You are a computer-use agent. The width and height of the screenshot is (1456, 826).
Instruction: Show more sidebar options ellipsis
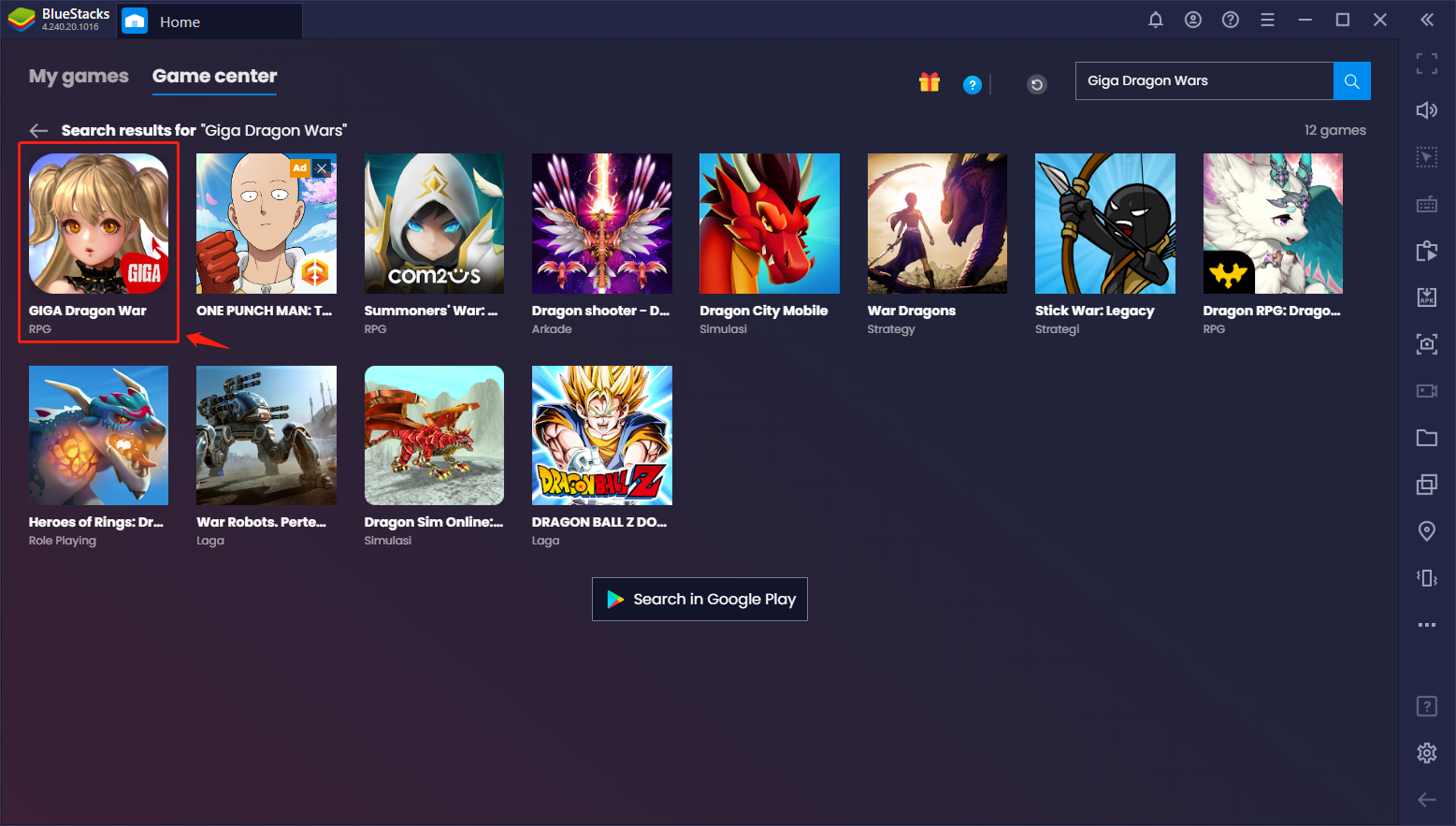point(1427,625)
